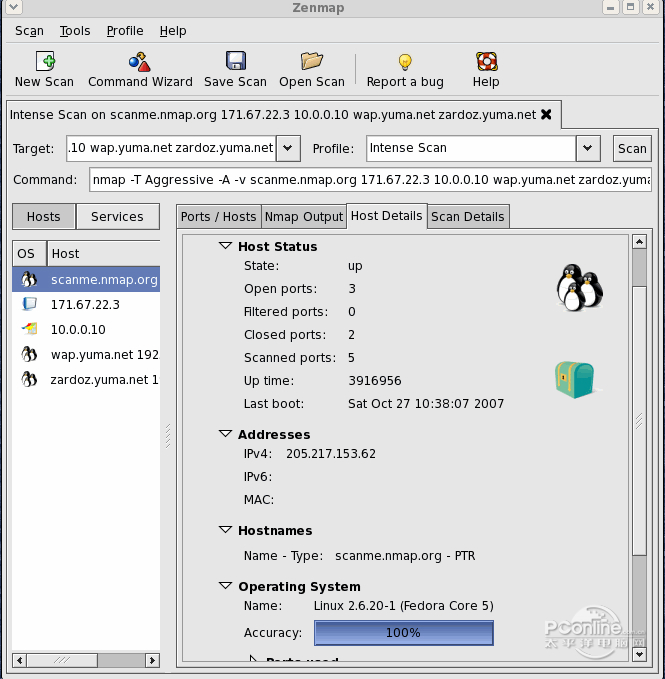The height and width of the screenshot is (679, 665).
Task: Expand the Ports used section
Action: [x=254, y=659]
